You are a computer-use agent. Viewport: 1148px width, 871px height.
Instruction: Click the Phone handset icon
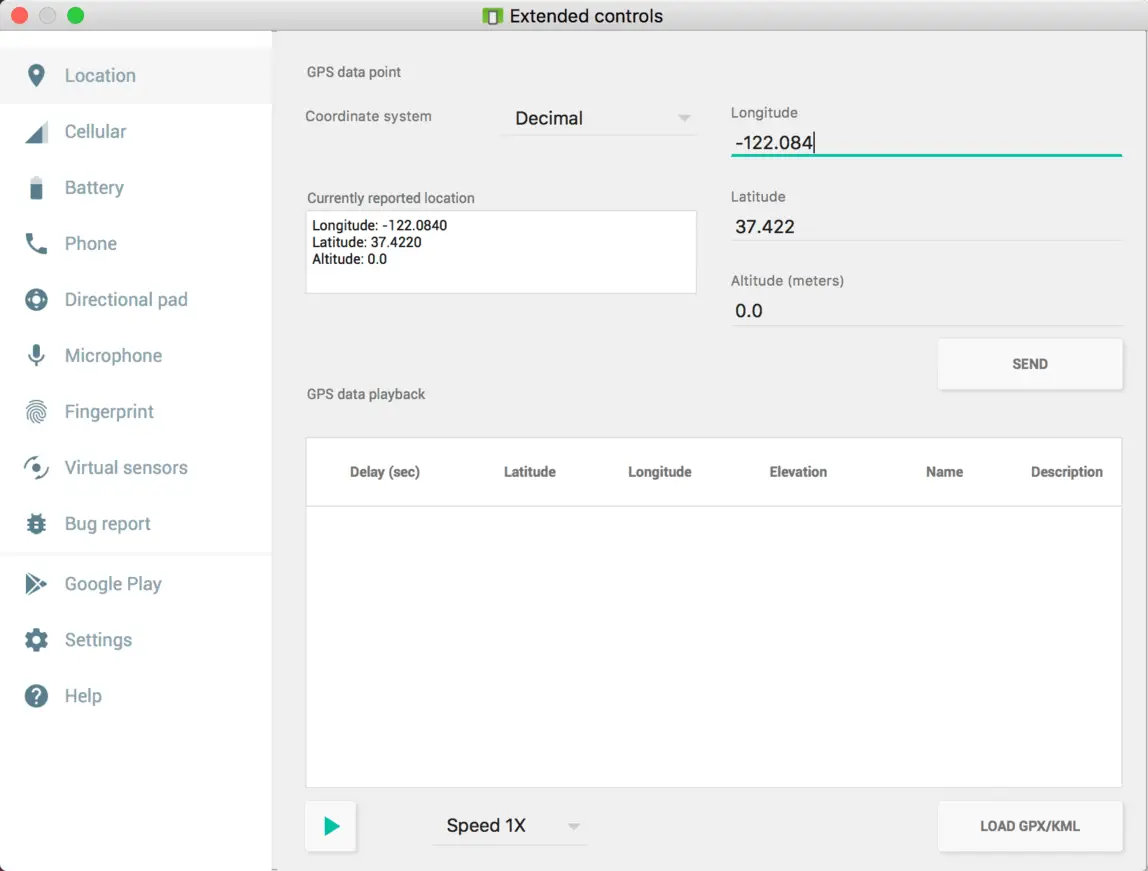(37, 243)
